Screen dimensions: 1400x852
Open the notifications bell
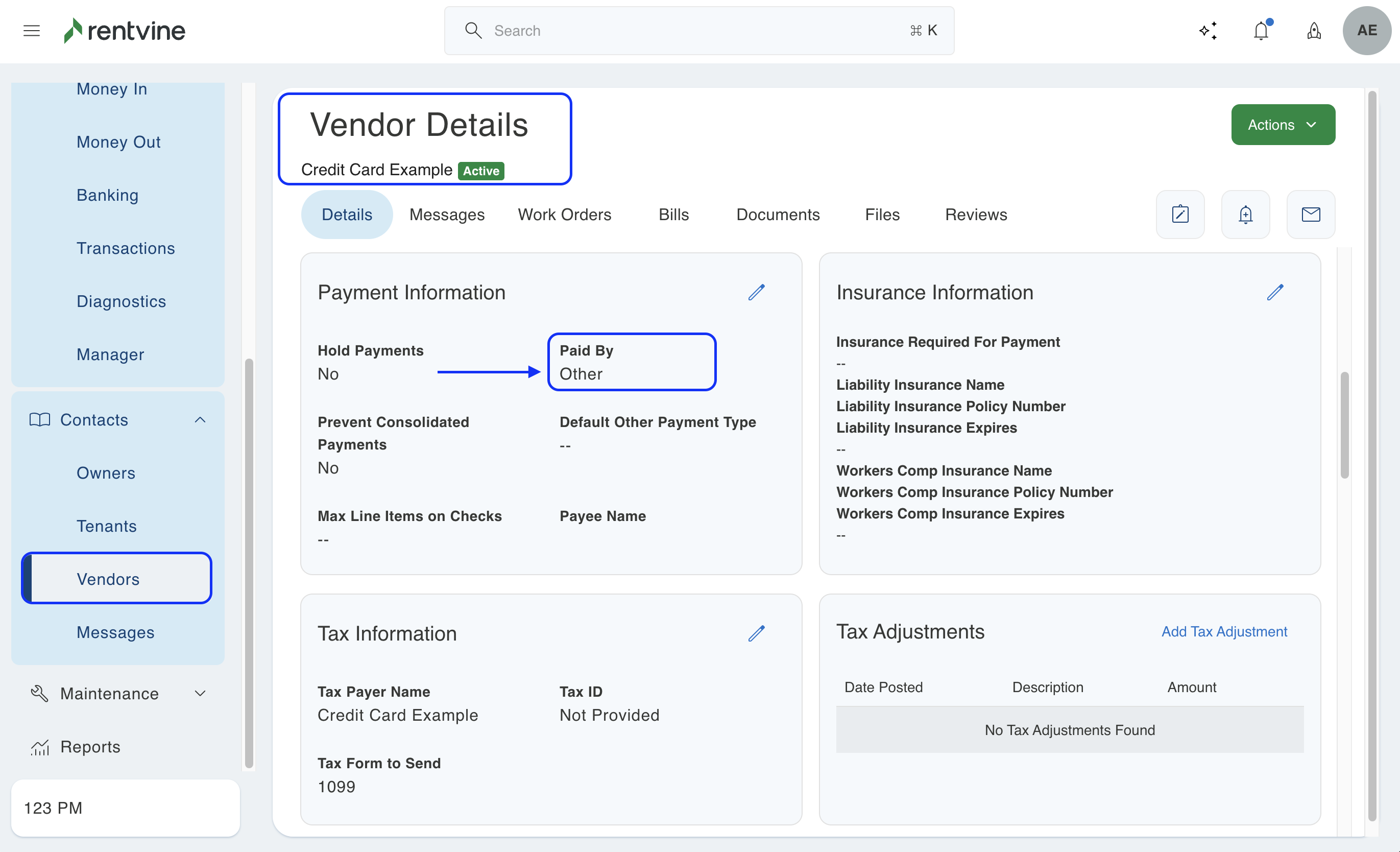click(1261, 31)
